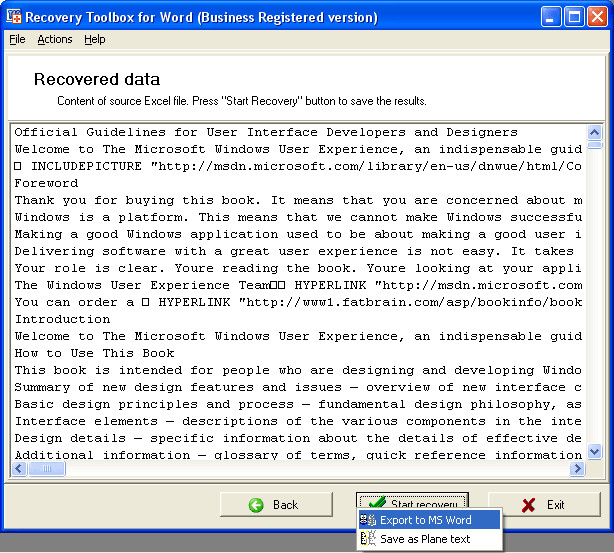Screen dimensions: 614x553
Task: Click the horizontal scrollbar left arrow
Action: tap(19, 468)
